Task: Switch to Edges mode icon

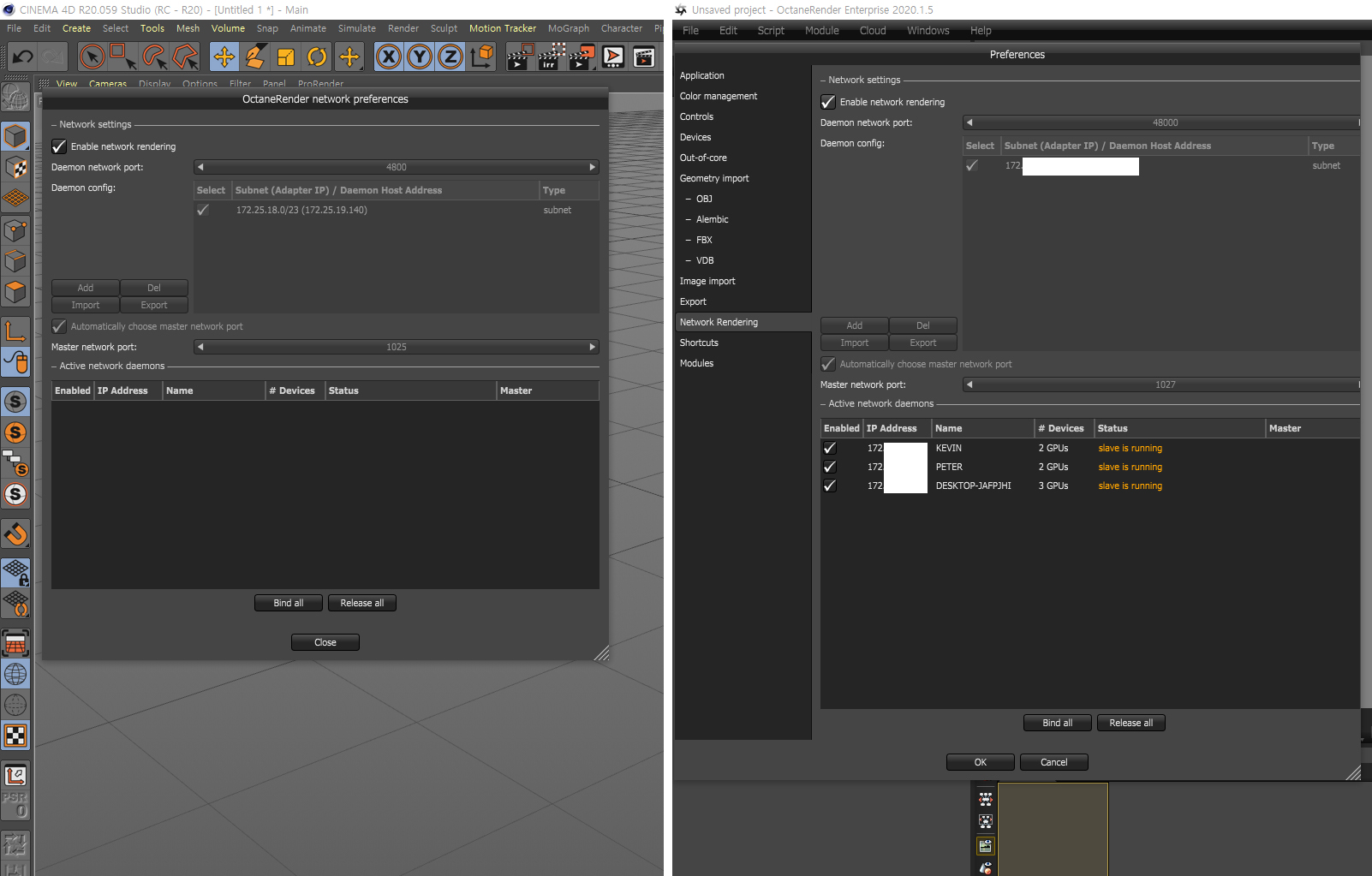Action: pyautogui.click(x=15, y=260)
